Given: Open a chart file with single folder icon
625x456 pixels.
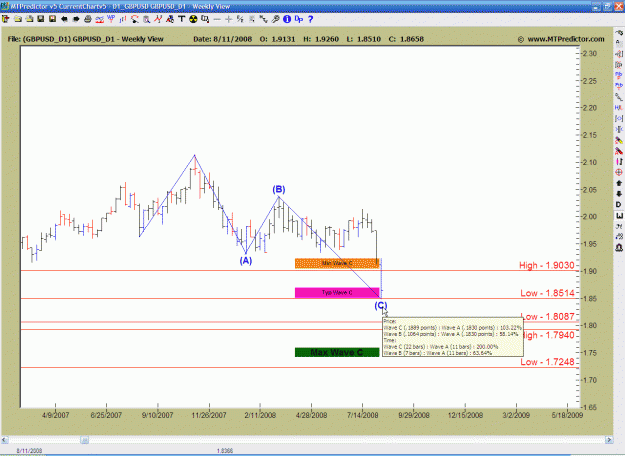Looking at the screenshot, I should [18, 19].
